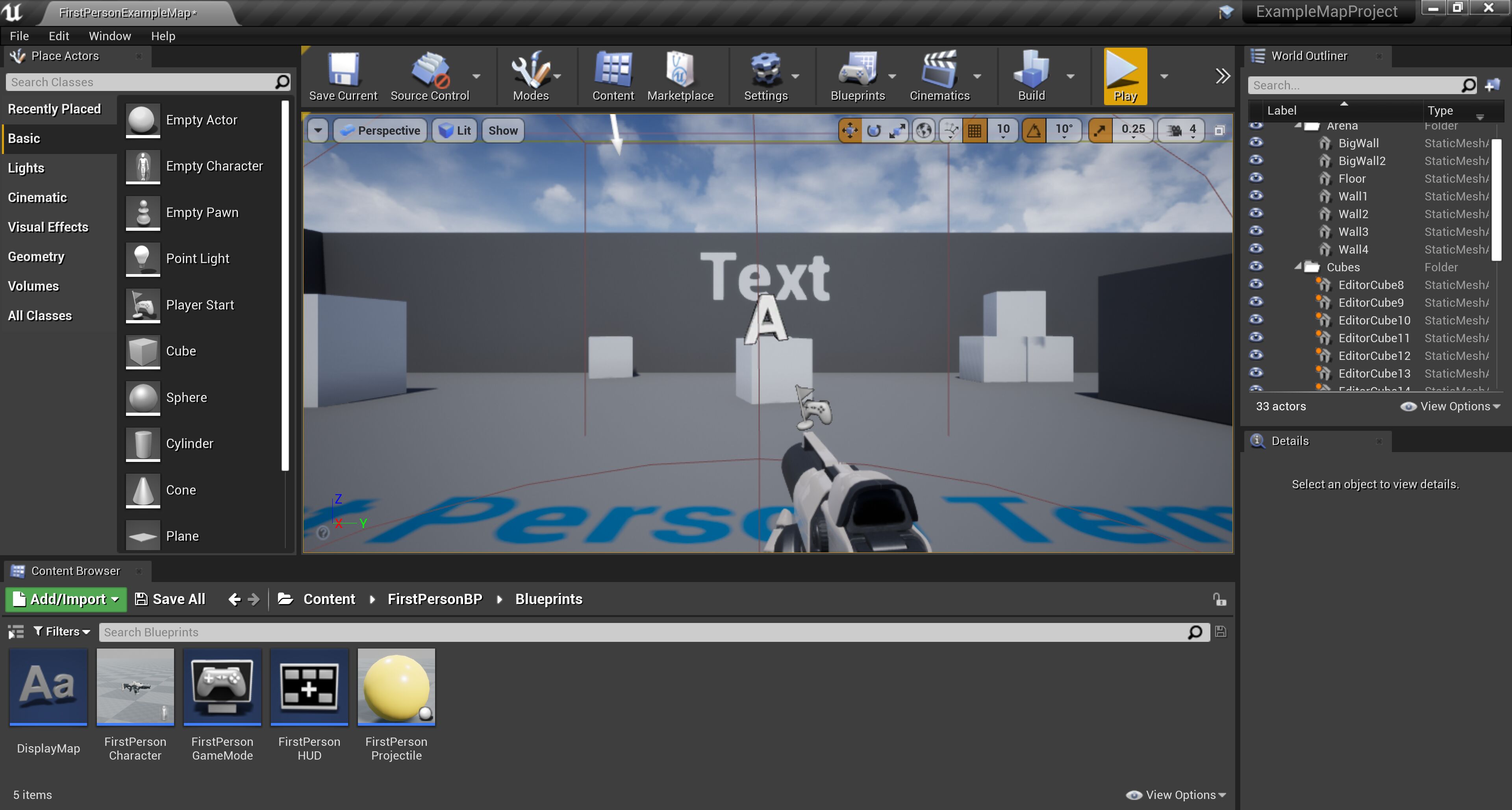Toggle rotation snapping in the viewport toolbar

point(1034,130)
